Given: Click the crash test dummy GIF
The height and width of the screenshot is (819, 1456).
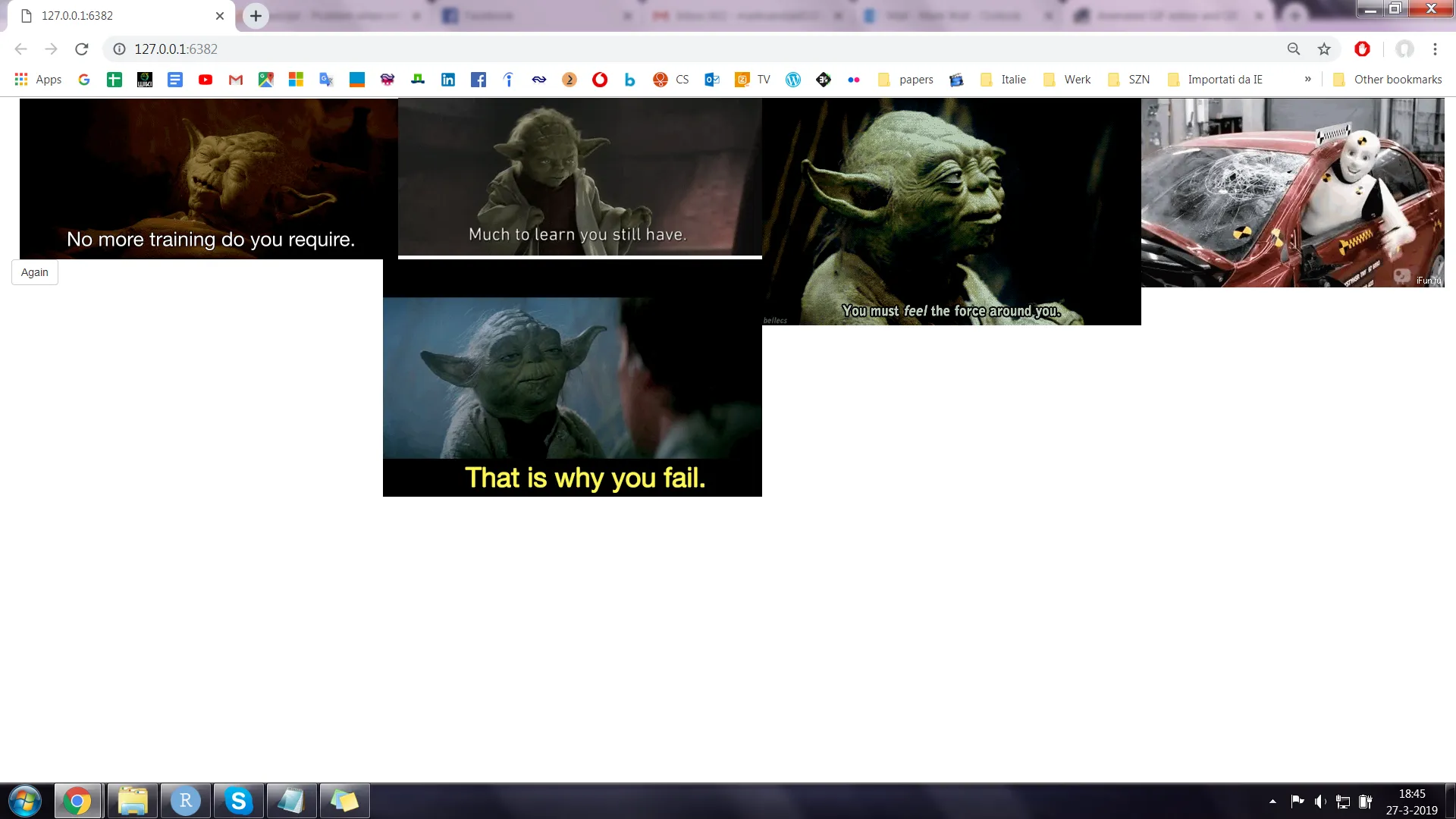Looking at the screenshot, I should point(1292,193).
